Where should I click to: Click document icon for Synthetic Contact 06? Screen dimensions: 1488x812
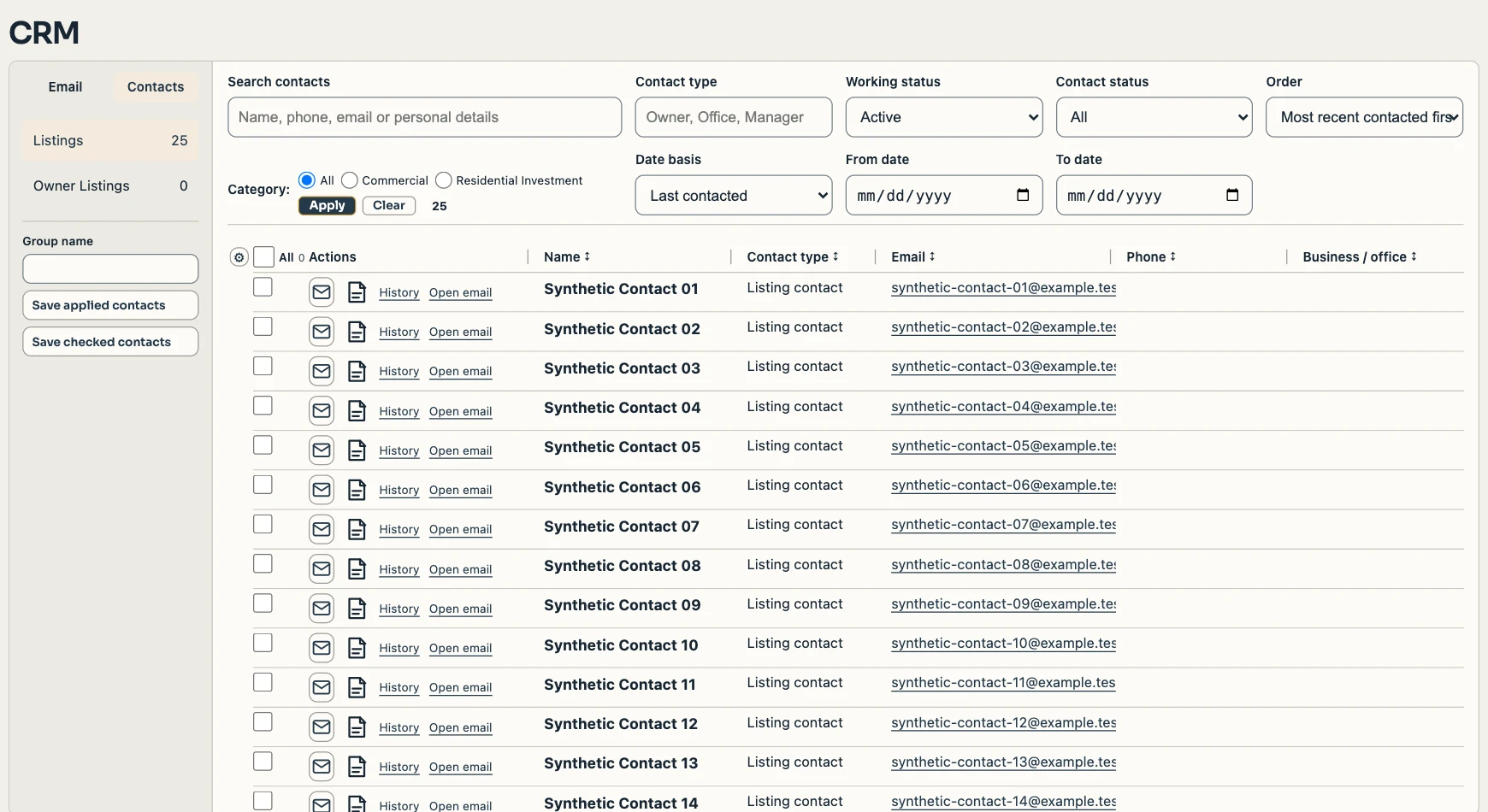pos(357,490)
